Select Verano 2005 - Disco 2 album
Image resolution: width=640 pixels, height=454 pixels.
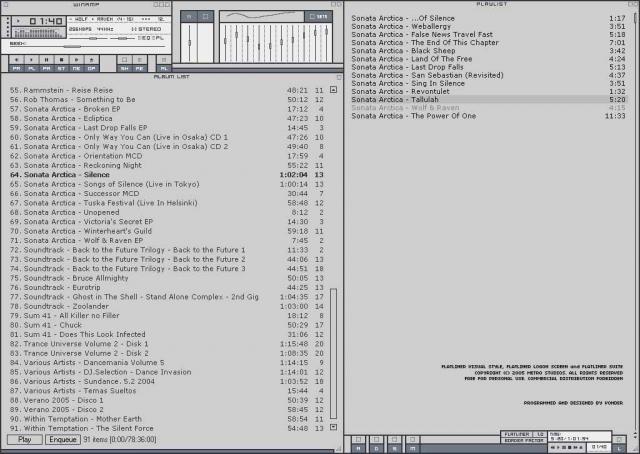[x=167, y=409]
